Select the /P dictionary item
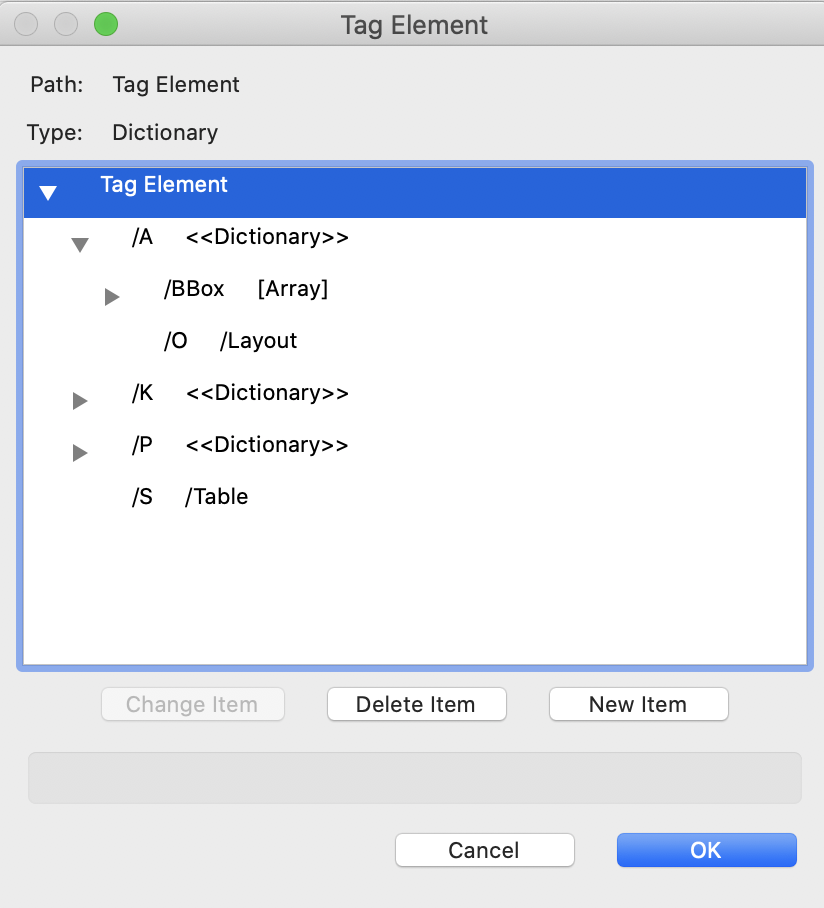The height and width of the screenshot is (908, 824). 240,444
